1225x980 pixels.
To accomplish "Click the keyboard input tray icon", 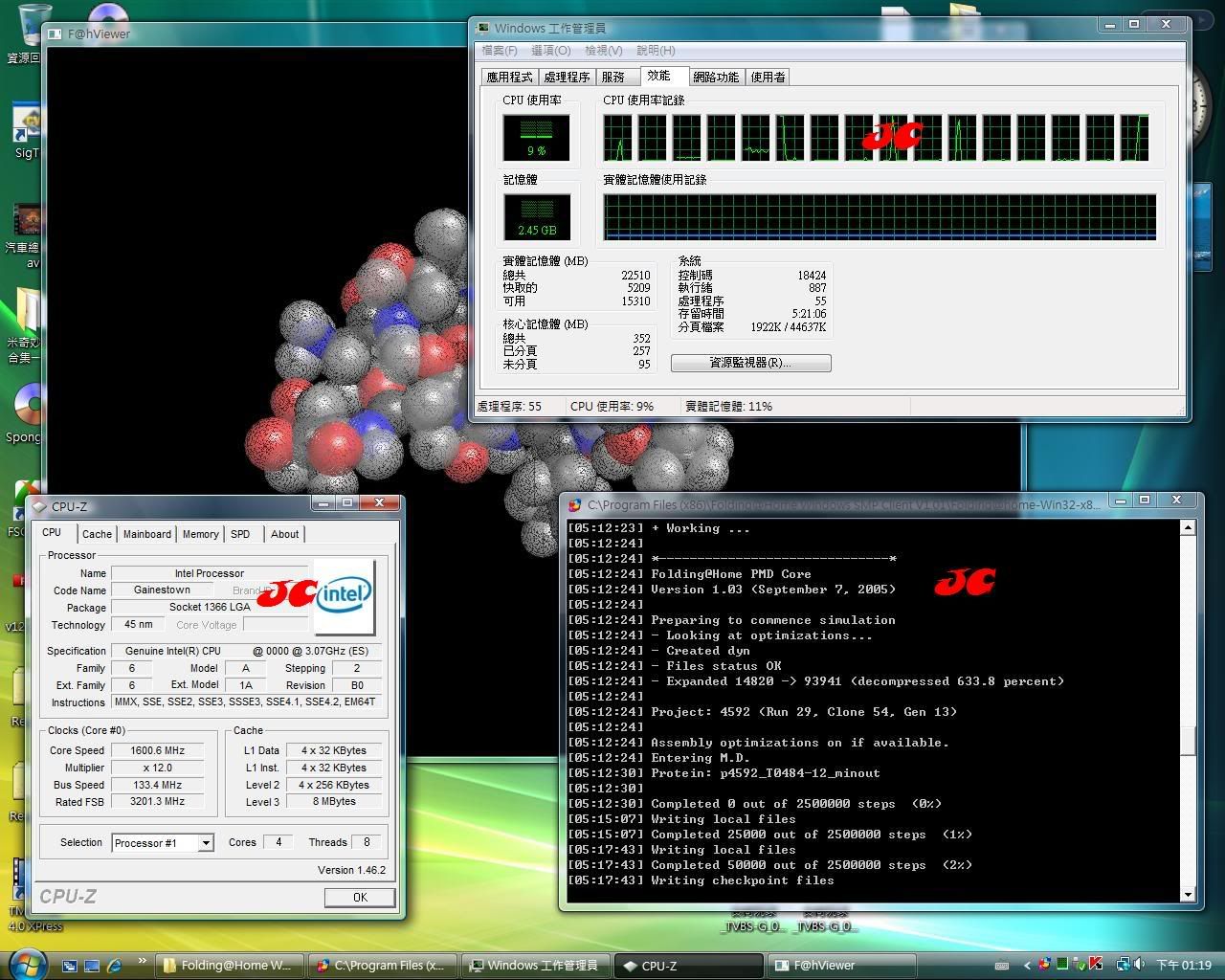I will pos(1002,966).
